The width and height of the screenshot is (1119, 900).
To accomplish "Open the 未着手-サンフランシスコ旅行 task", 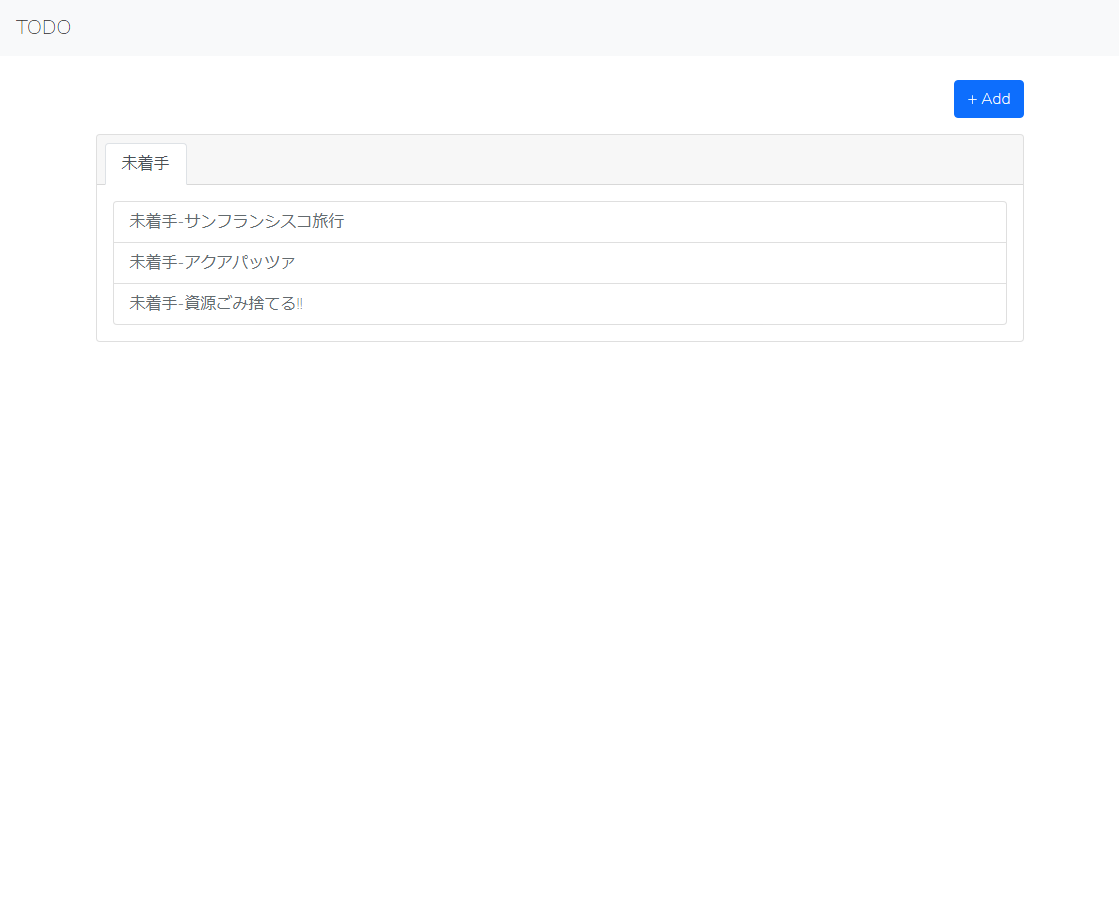I will pos(237,221).
